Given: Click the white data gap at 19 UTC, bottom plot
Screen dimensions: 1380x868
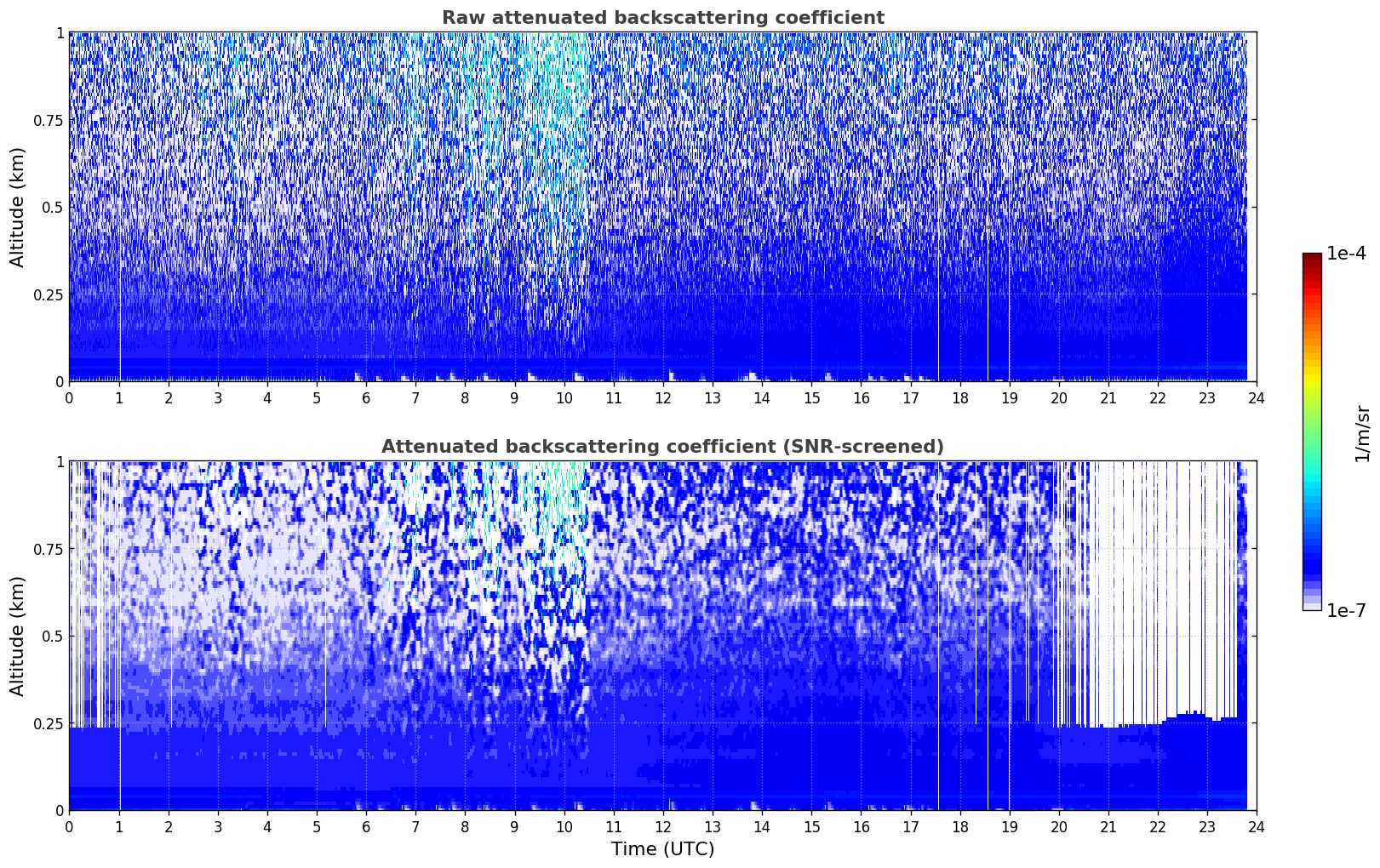Looking at the screenshot, I should (x=1009, y=635).
